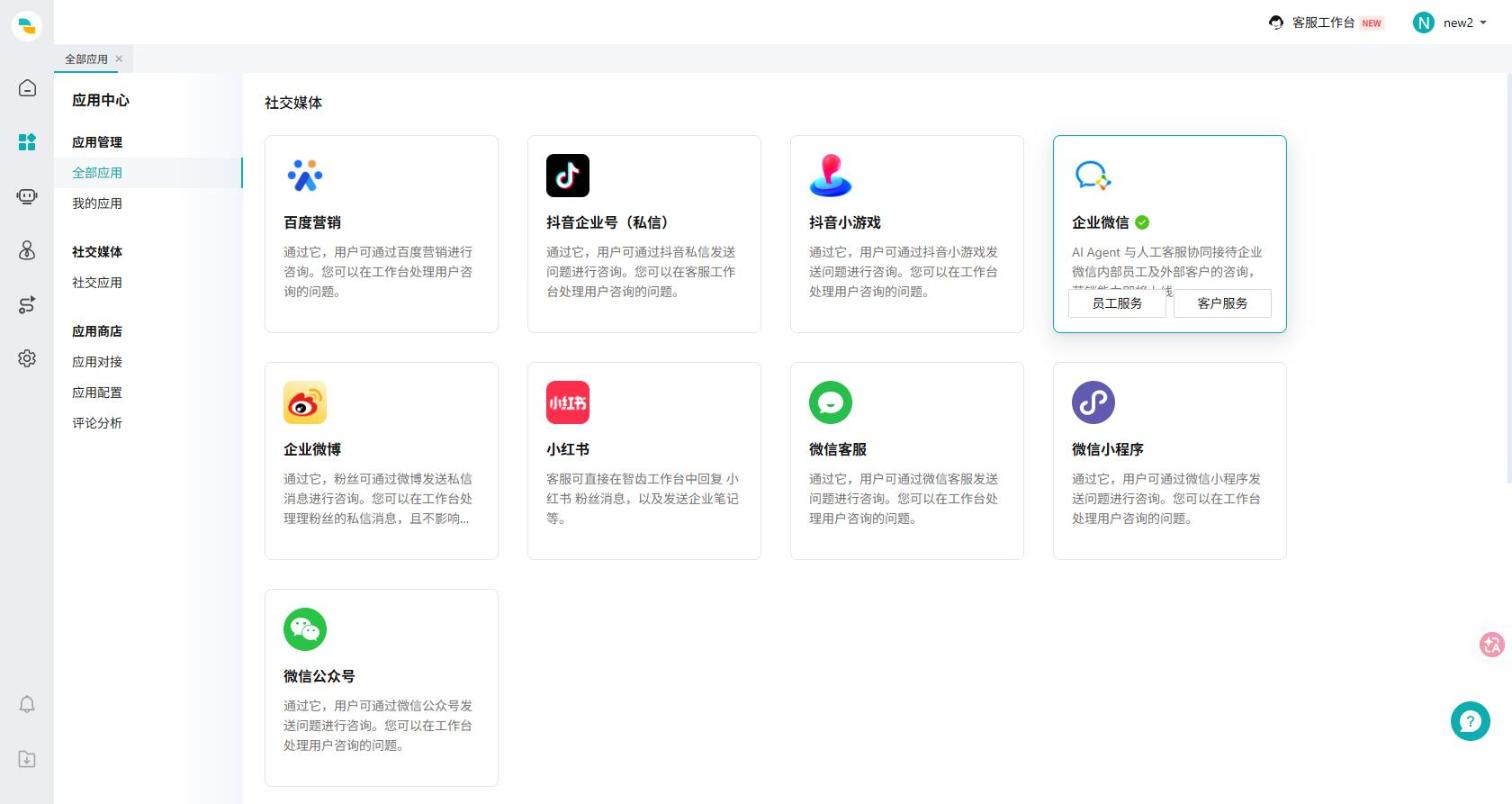1512x804 pixels.
Task: Click the pink translate floating icon
Action: [x=1492, y=645]
